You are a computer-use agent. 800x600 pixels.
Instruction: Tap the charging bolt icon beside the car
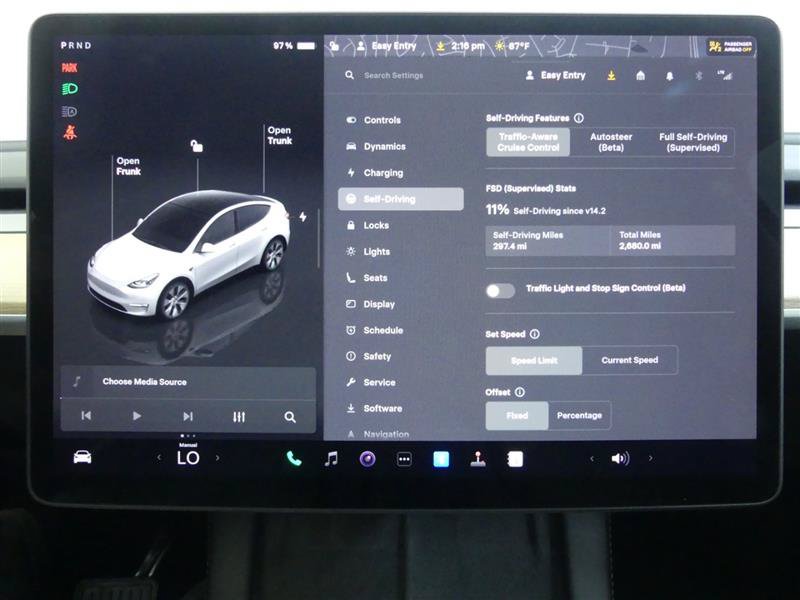click(303, 217)
